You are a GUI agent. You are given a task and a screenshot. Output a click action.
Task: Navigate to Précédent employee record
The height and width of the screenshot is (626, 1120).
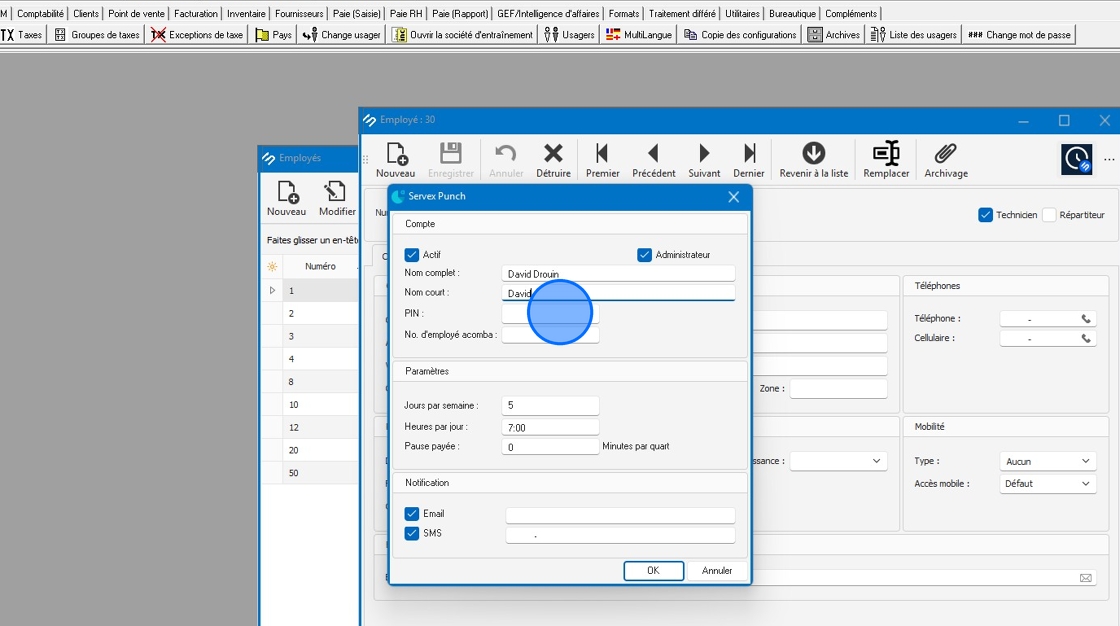653,159
